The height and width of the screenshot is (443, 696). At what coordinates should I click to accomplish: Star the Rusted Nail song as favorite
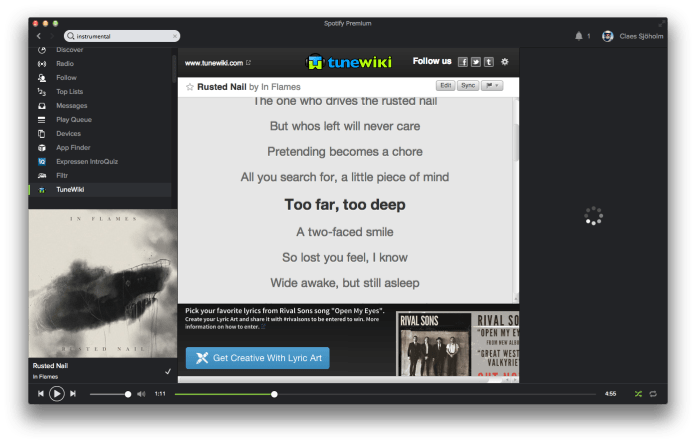190,87
